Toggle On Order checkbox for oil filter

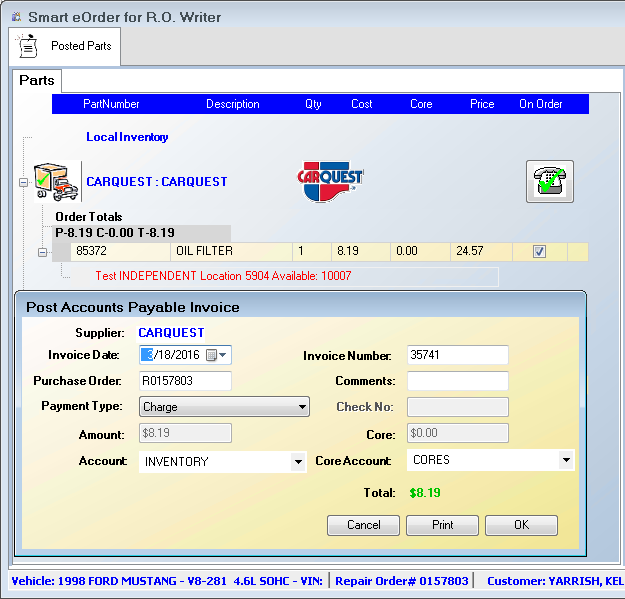point(539,252)
